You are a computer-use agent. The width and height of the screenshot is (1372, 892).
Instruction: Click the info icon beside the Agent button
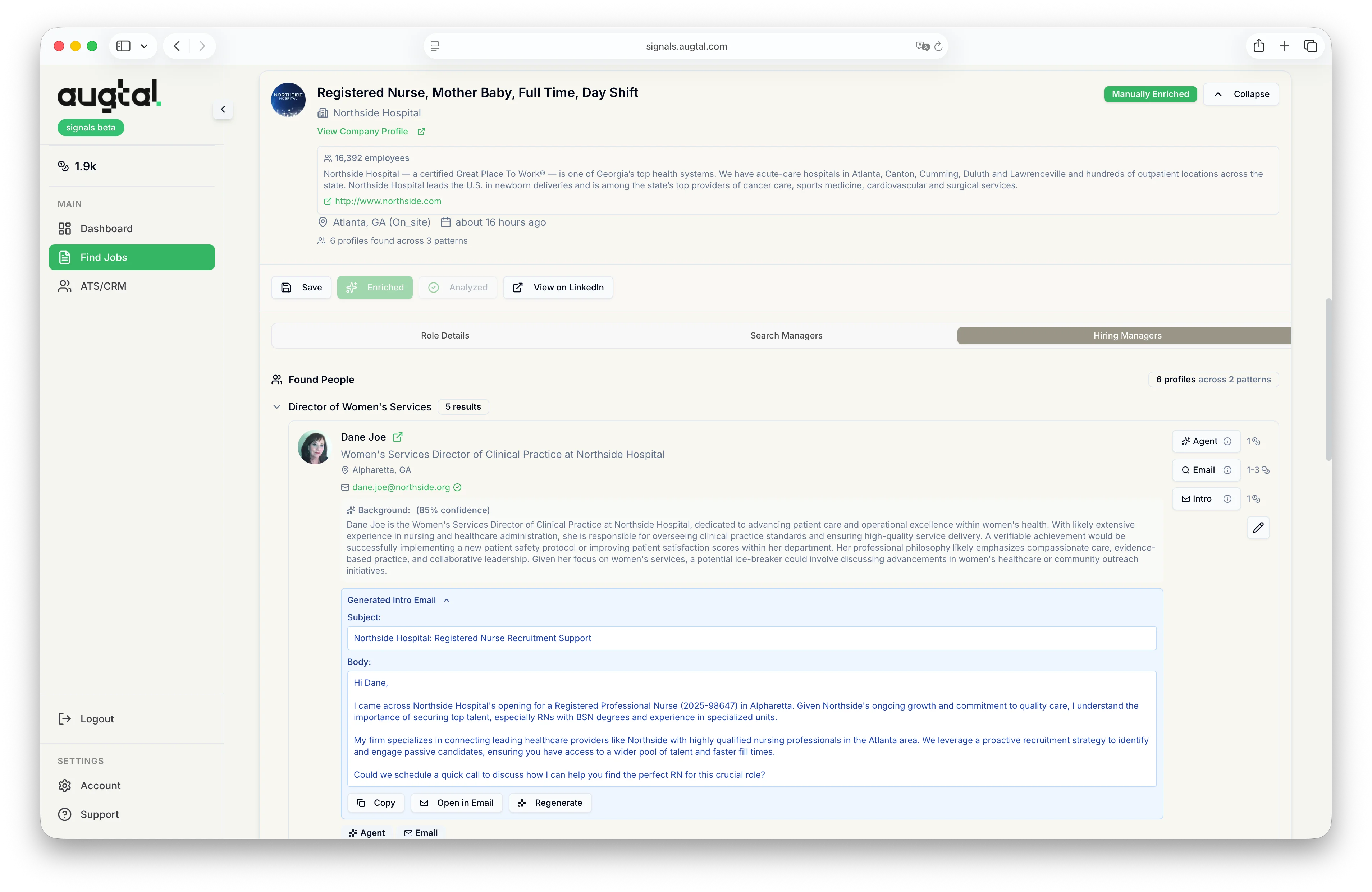(x=1229, y=441)
